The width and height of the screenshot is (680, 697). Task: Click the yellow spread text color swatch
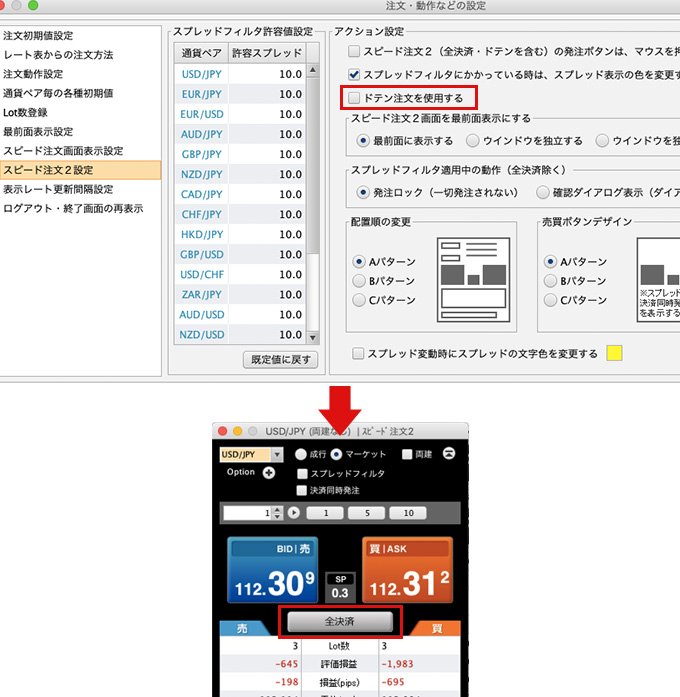tap(615, 353)
